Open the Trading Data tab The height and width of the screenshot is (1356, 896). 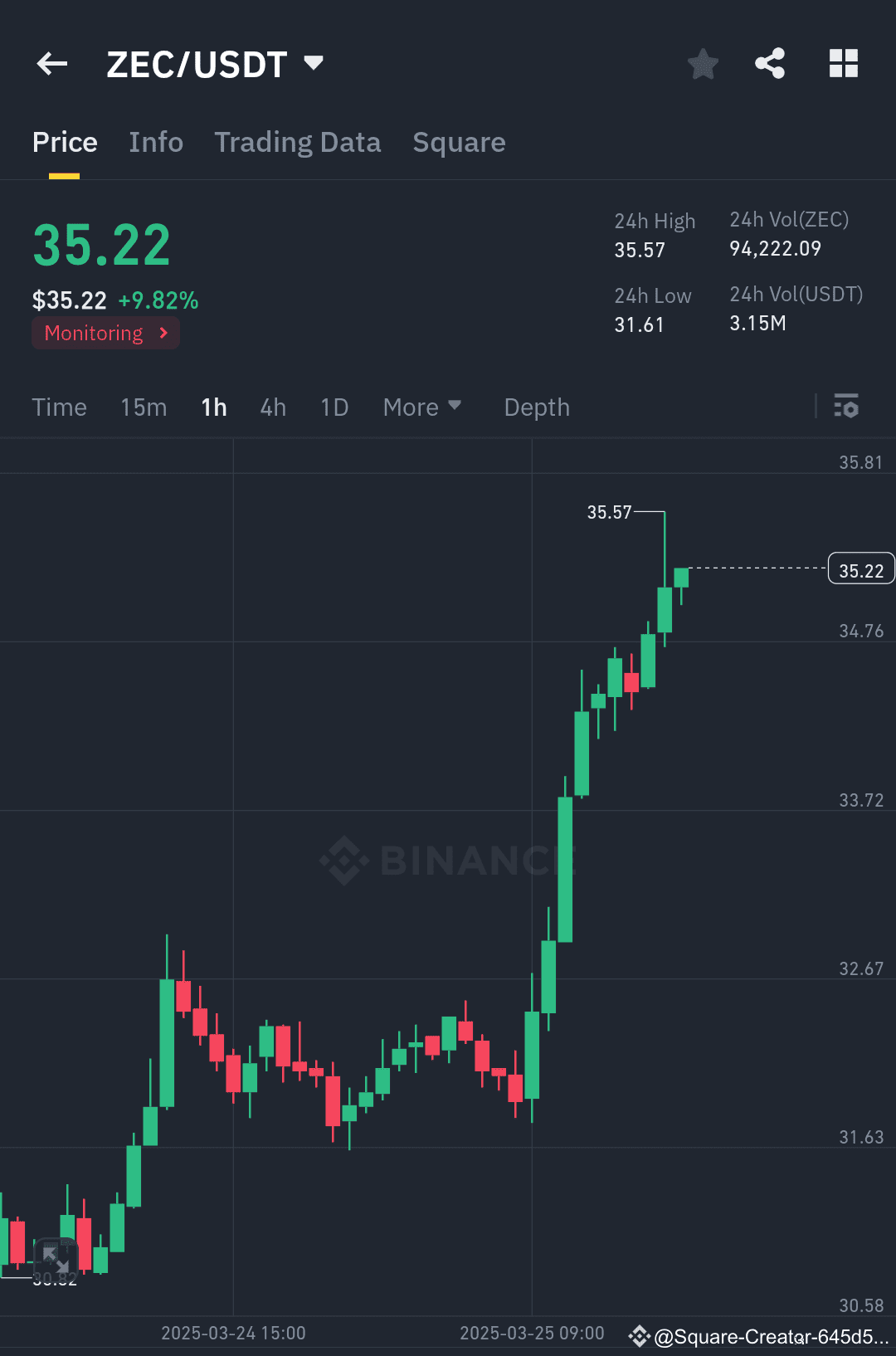click(298, 142)
